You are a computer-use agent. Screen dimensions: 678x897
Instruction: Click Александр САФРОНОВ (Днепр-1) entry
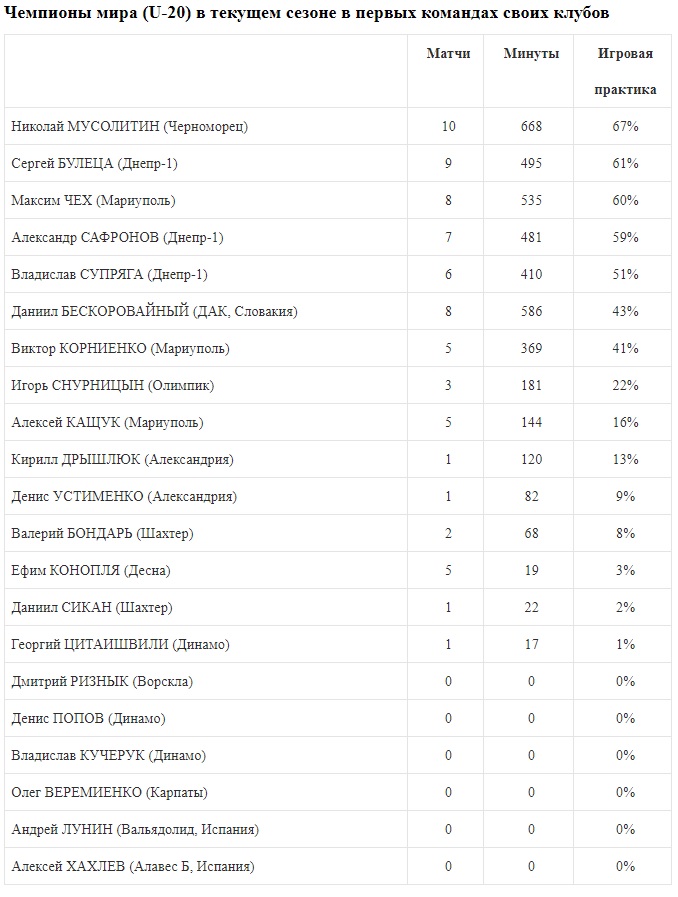pyautogui.click(x=117, y=237)
